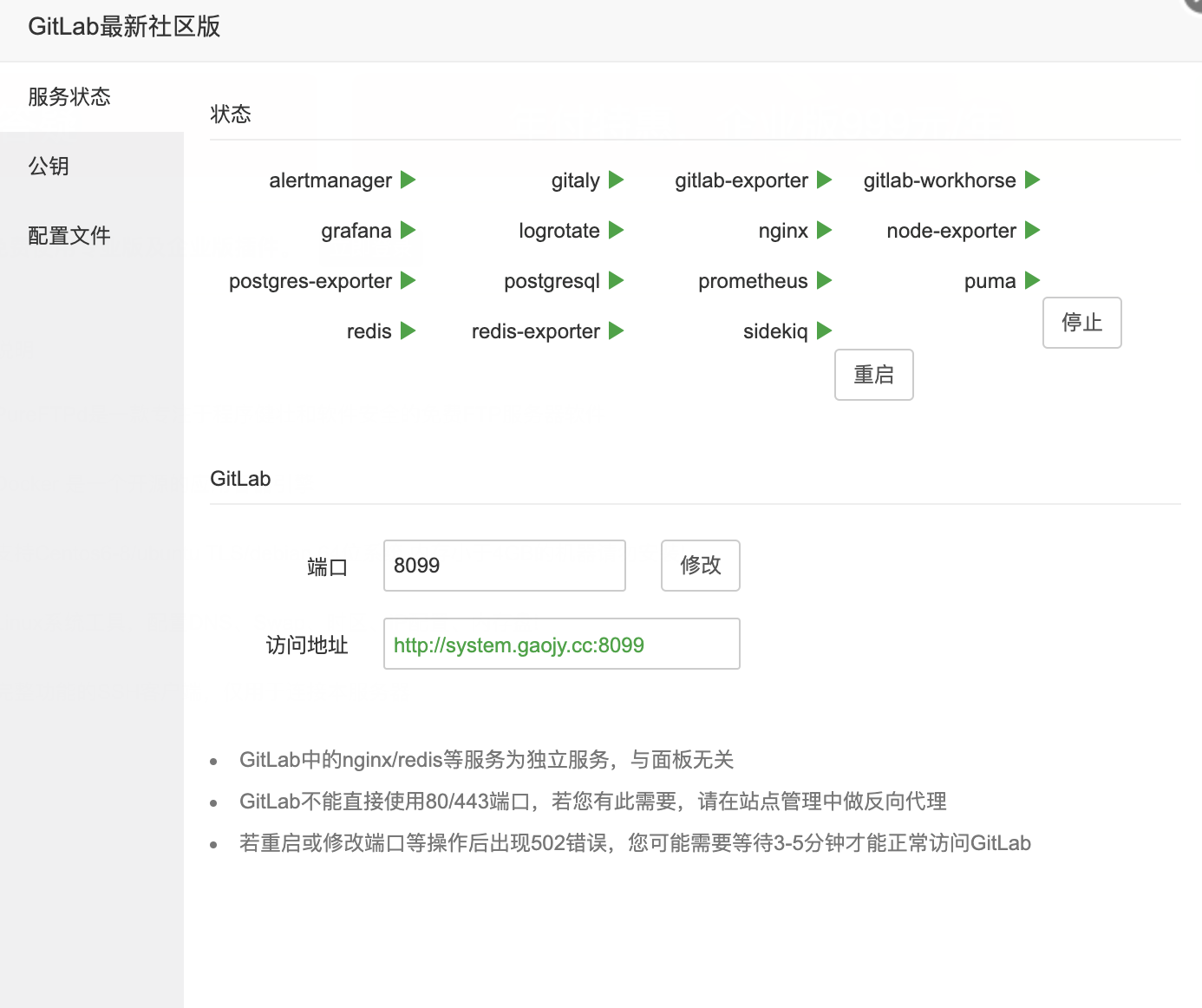Click the green status arrow beside postgresql
The height and width of the screenshot is (1008, 1202).
click(617, 281)
